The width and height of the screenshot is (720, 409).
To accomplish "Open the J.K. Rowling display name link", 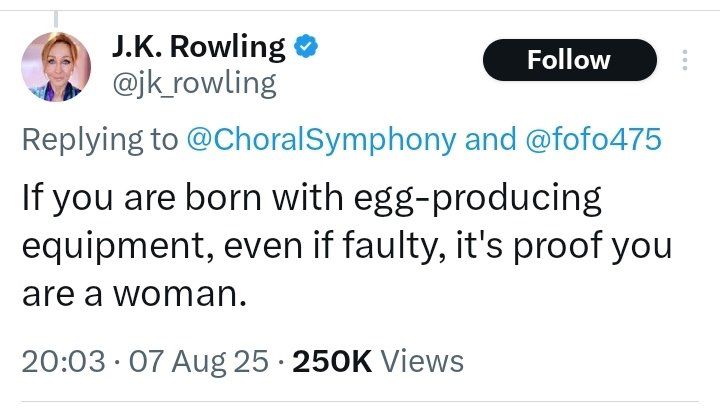I will pyautogui.click(x=196, y=47).
